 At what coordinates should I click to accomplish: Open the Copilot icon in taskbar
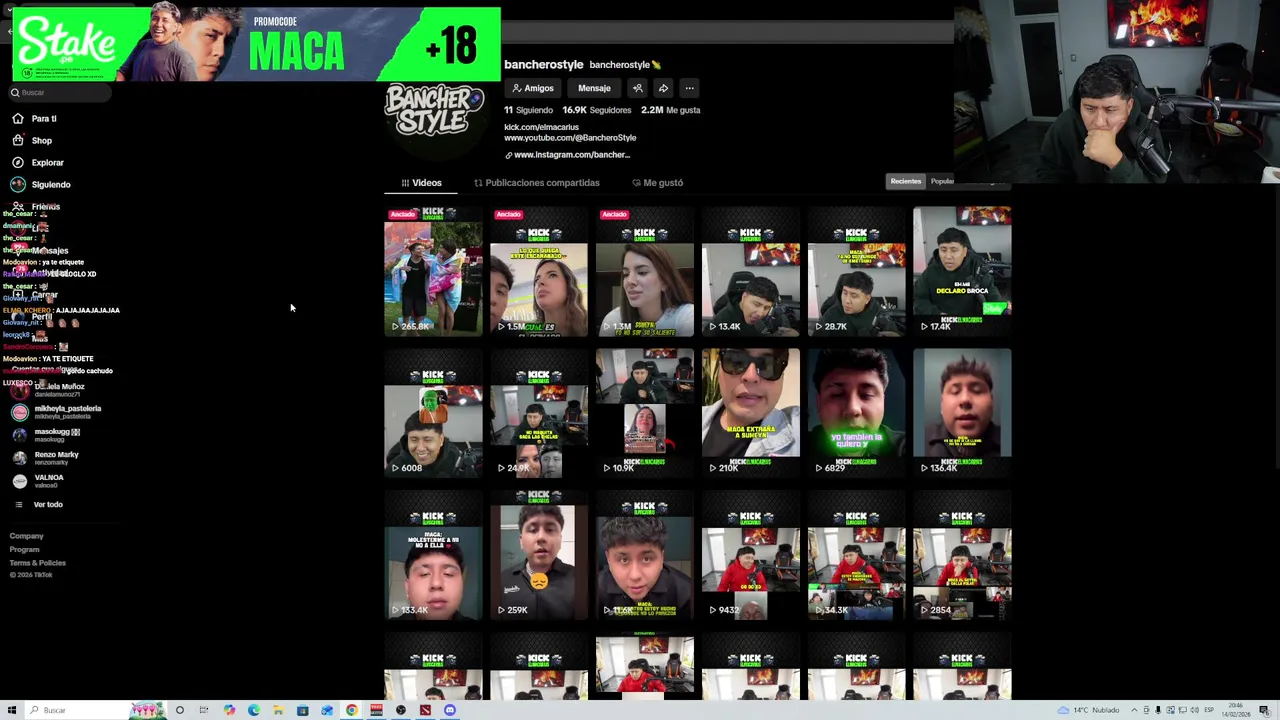[229, 710]
